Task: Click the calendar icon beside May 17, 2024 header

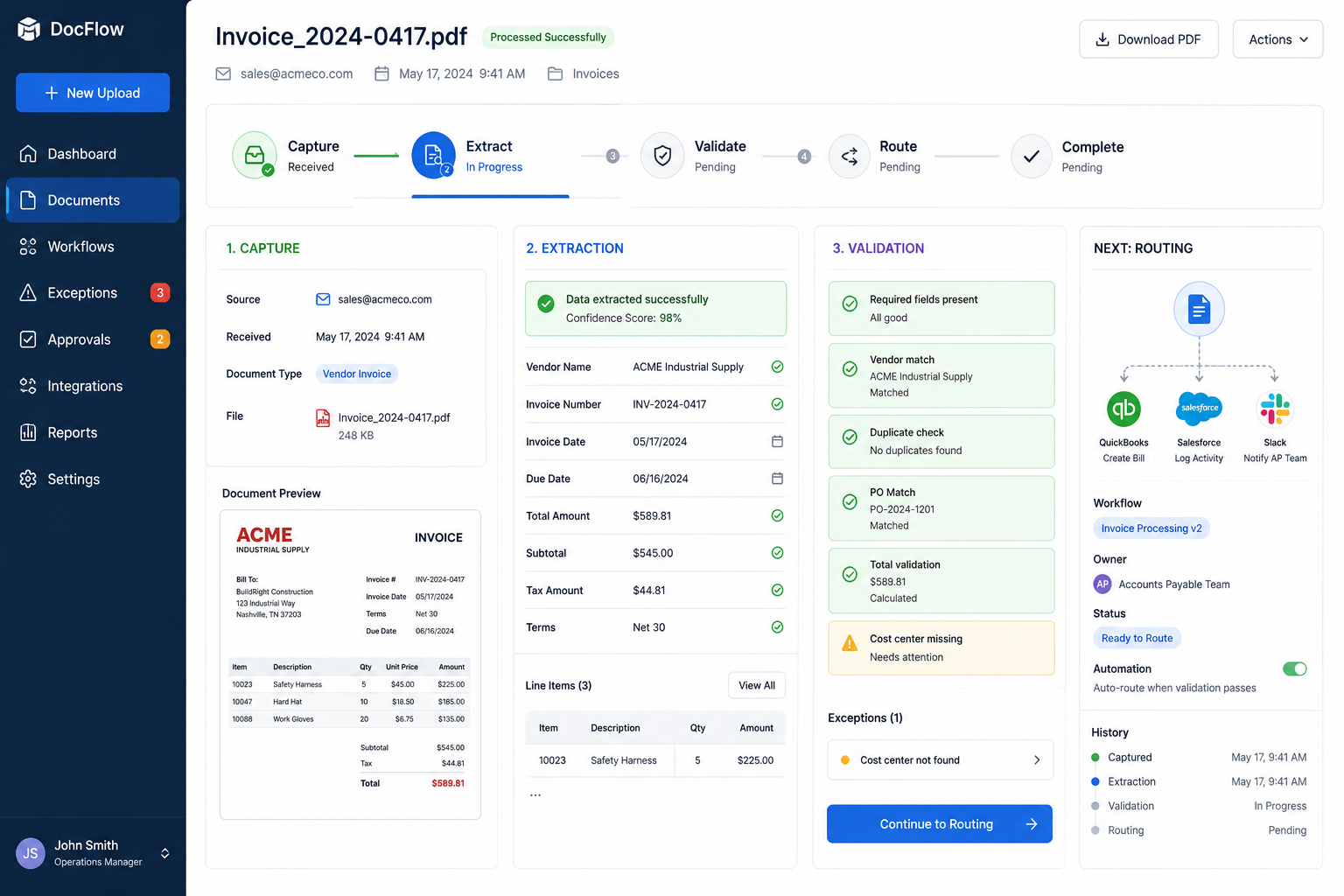Action: 381,73
